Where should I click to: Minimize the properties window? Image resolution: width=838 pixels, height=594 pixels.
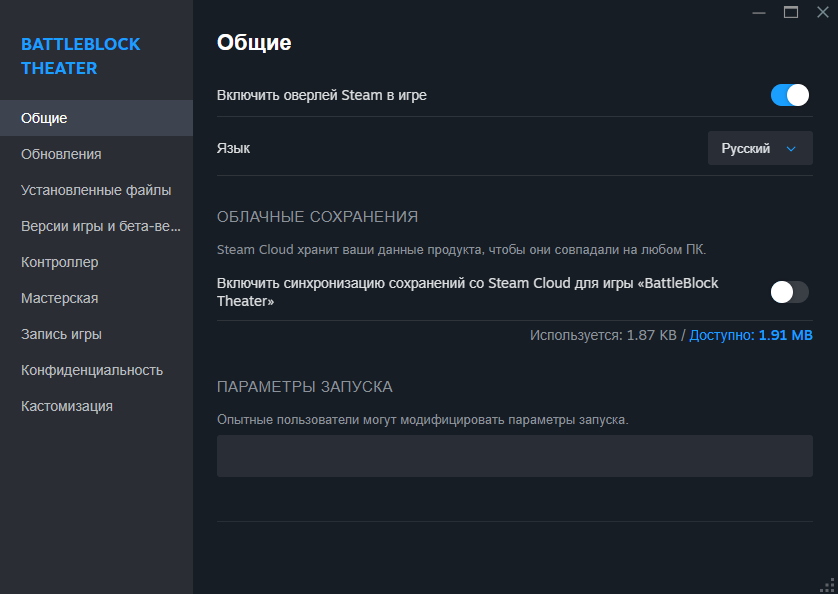[759, 12]
